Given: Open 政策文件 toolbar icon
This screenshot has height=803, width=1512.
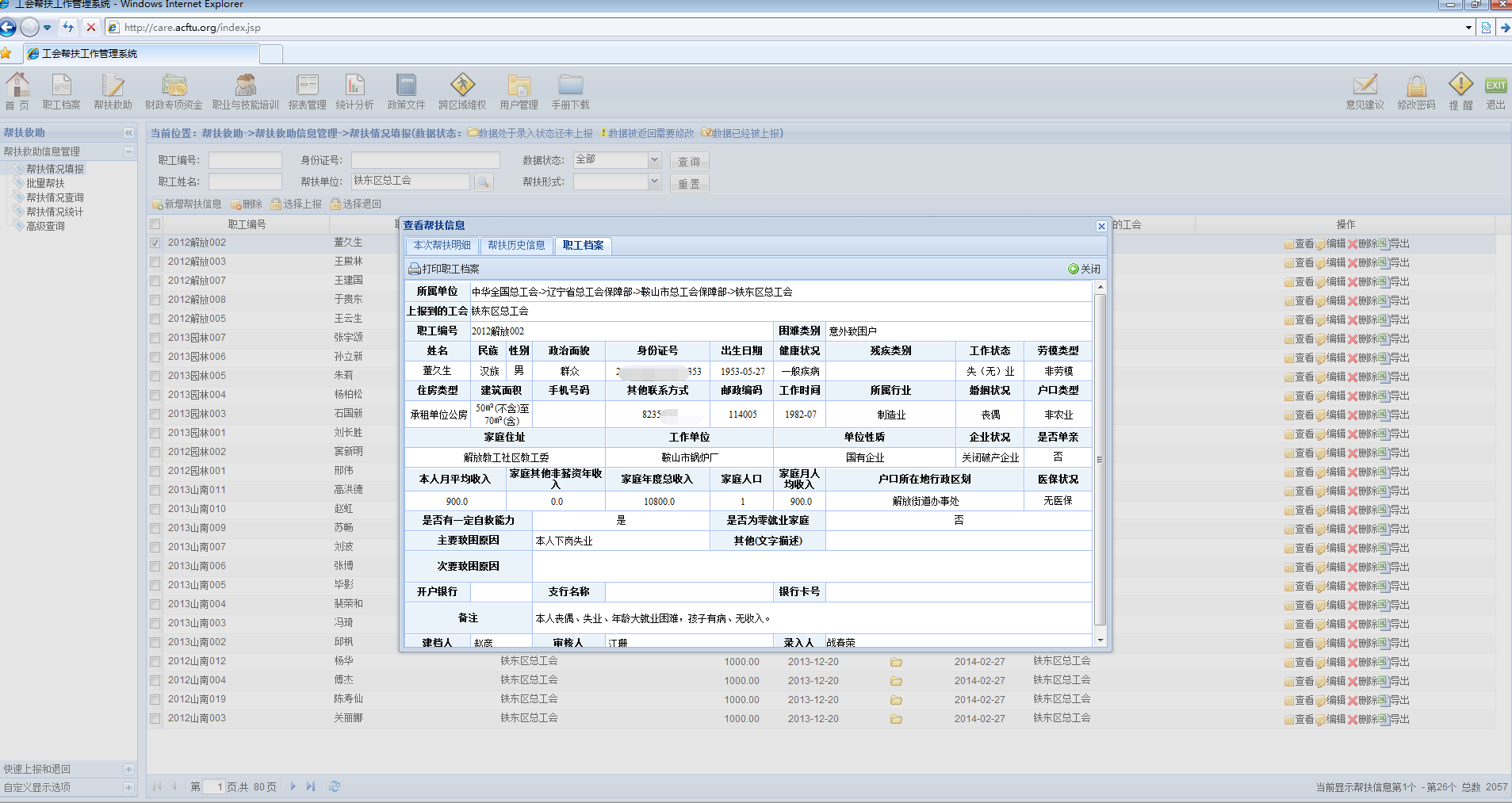Looking at the screenshot, I should [x=406, y=91].
